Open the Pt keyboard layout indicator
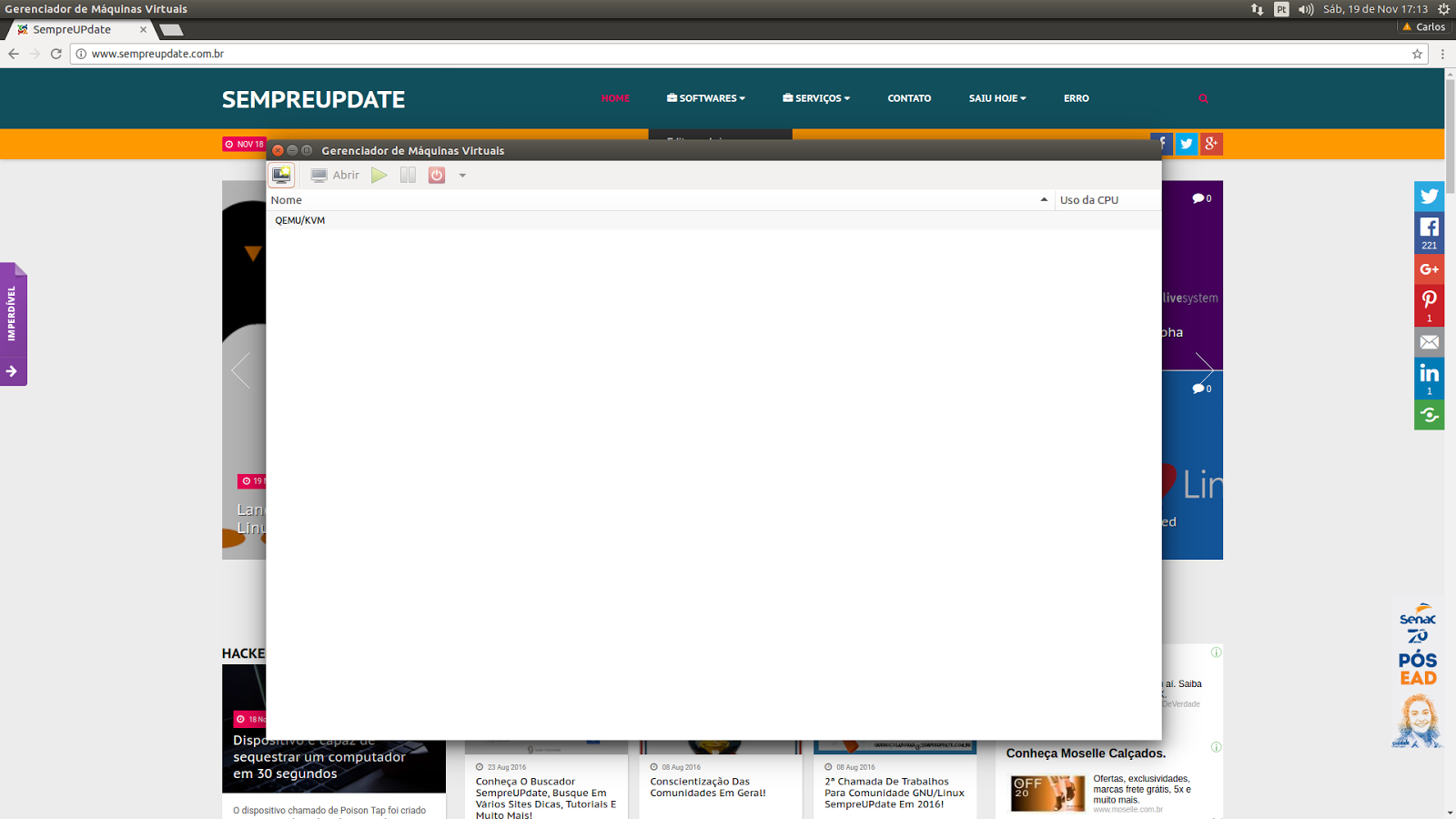Image resolution: width=1456 pixels, height=819 pixels. click(1281, 9)
